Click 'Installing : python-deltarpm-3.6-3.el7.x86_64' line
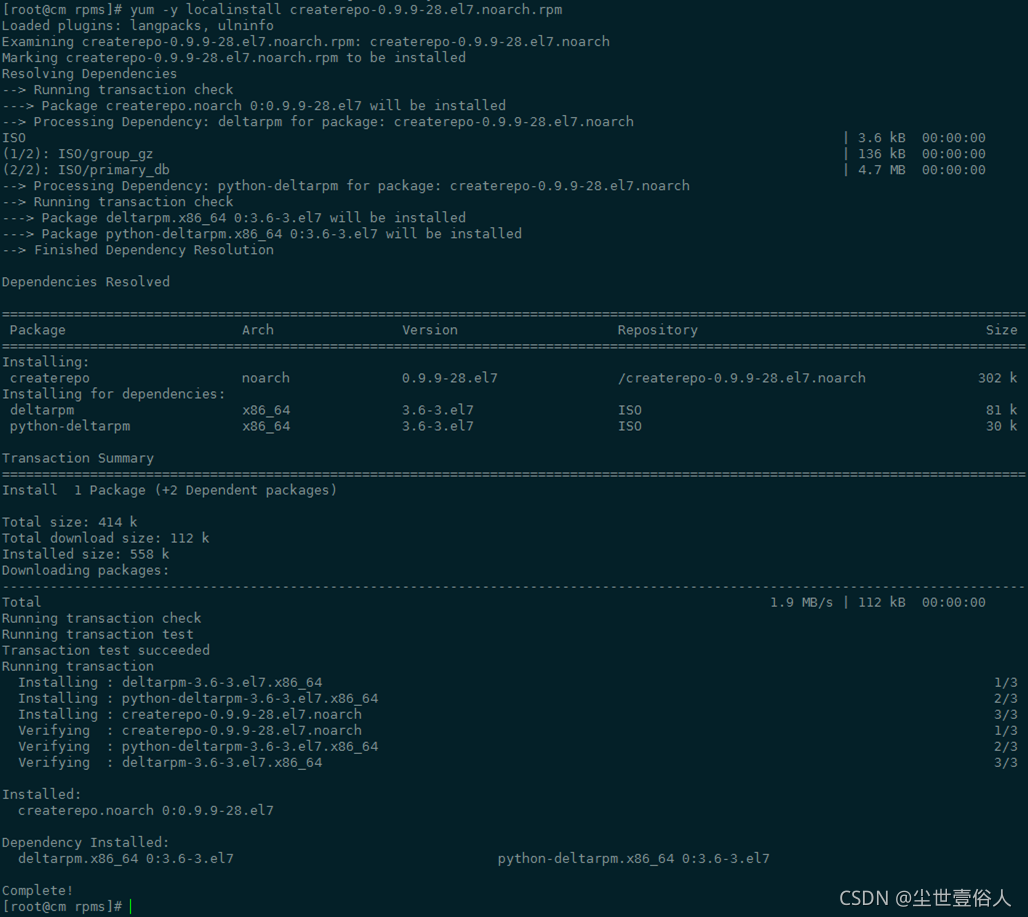This screenshot has width=1028, height=917. pyautogui.click(x=198, y=699)
